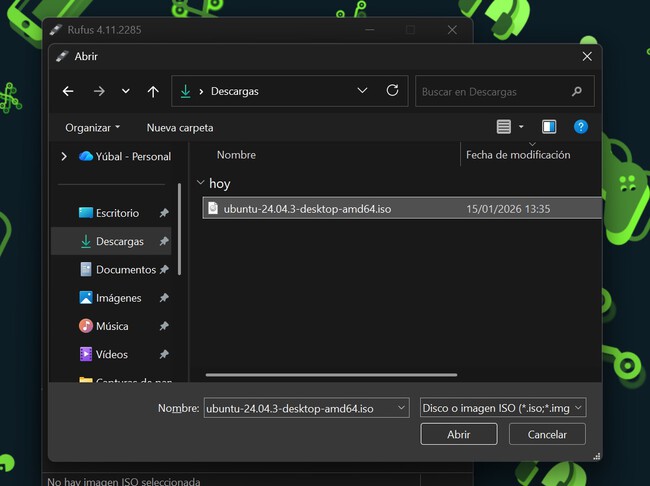Viewport: 650px width, 486px height.
Task: Click the Back navigation arrow
Action: pyautogui.click(x=68, y=91)
